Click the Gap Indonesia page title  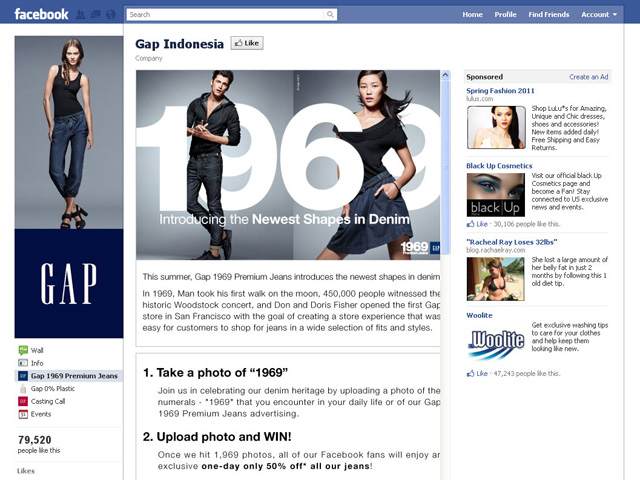179,44
